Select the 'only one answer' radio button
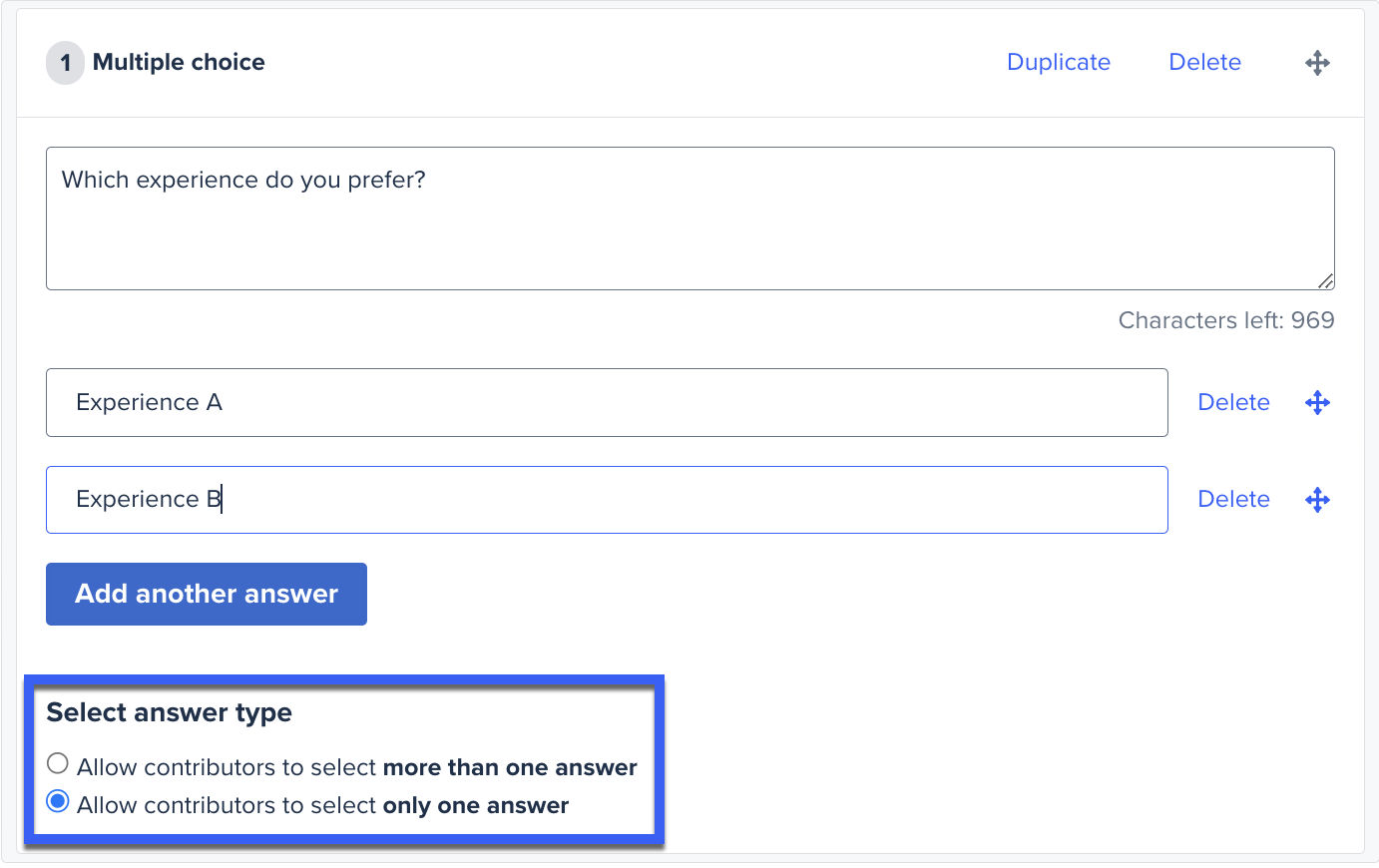The width and height of the screenshot is (1379, 868). [x=58, y=802]
